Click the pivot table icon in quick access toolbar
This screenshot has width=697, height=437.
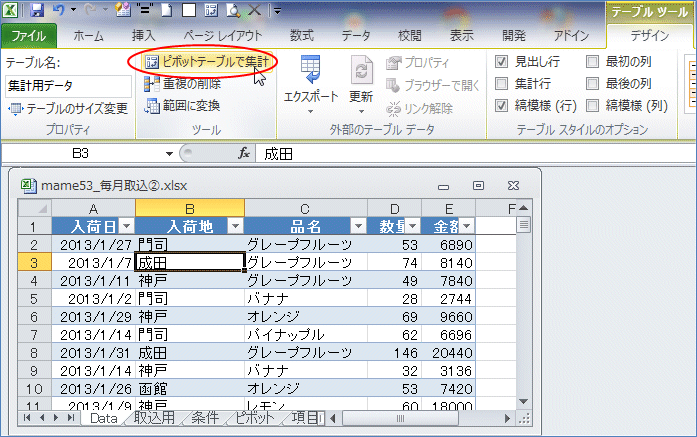pyautogui.click(x=211, y=10)
